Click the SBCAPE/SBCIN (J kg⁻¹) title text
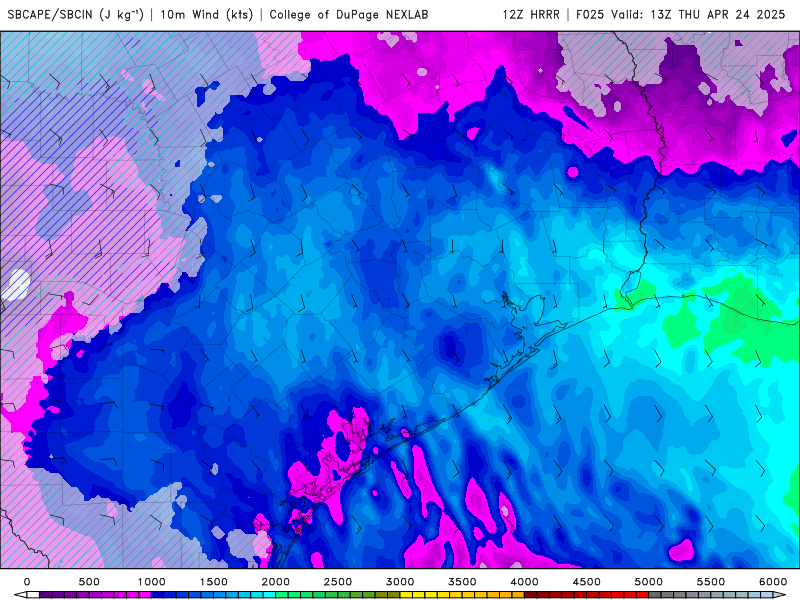800x600 pixels. tap(76, 15)
